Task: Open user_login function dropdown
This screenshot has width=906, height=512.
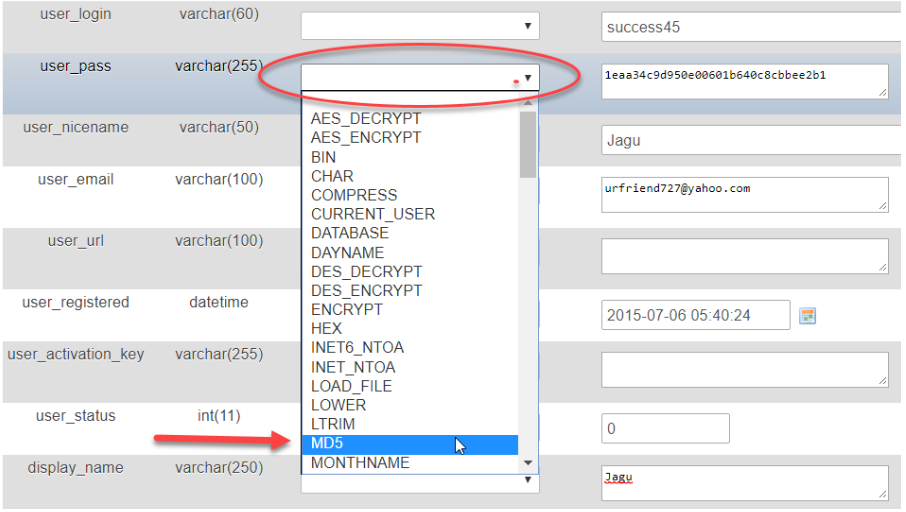Action: 420,26
